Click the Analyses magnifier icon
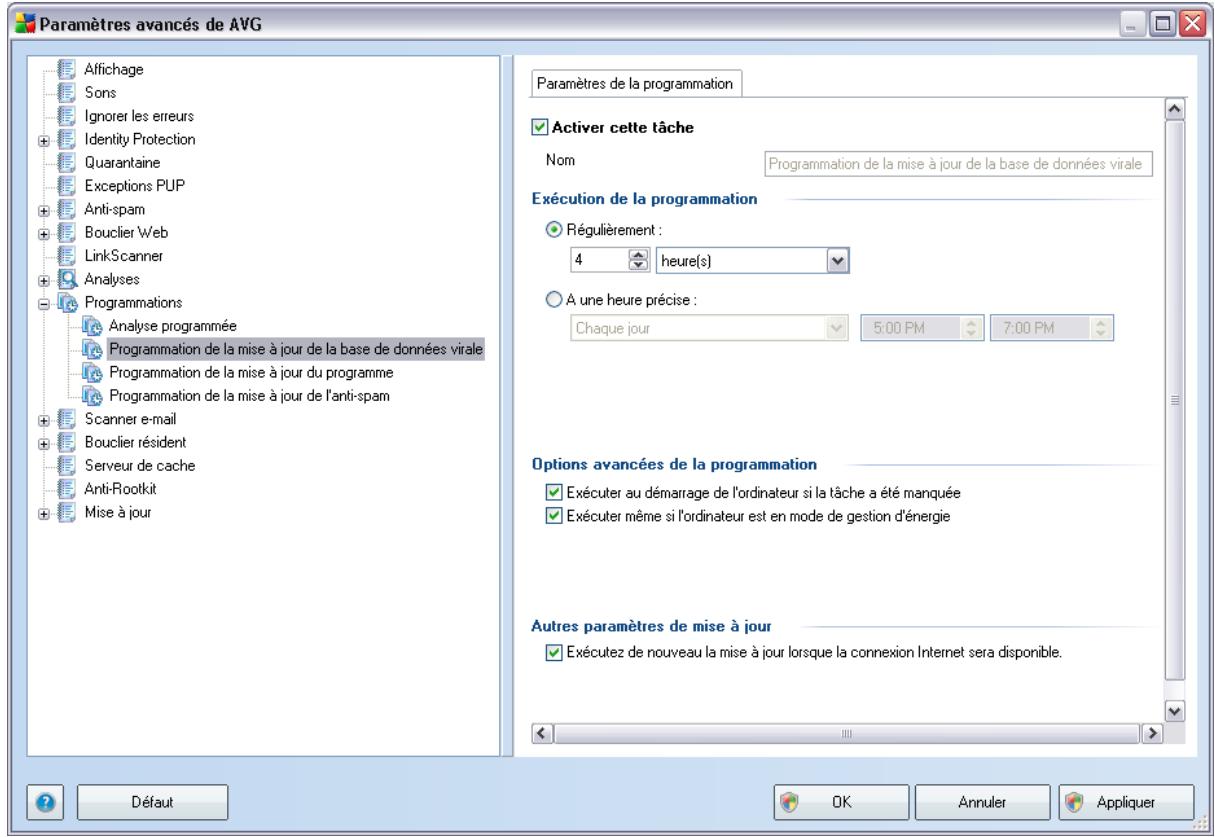This screenshot has width=1215, height=837. tap(67, 279)
